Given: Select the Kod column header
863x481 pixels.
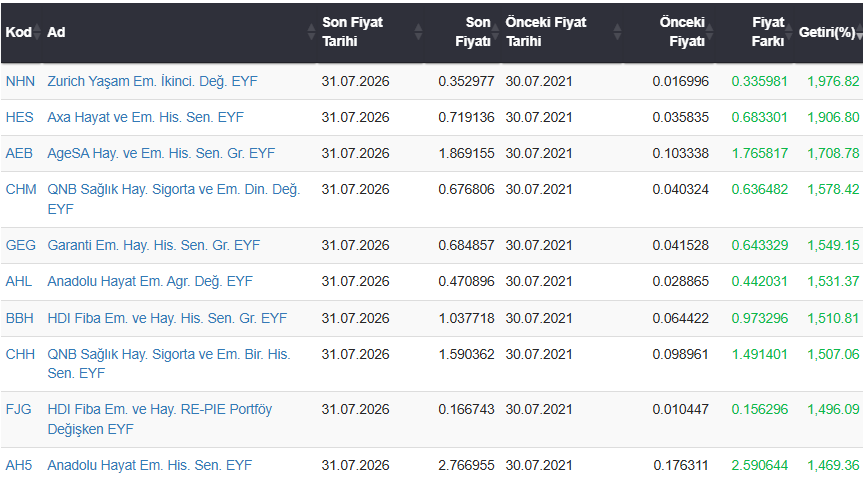Looking at the screenshot, I should point(18,32).
